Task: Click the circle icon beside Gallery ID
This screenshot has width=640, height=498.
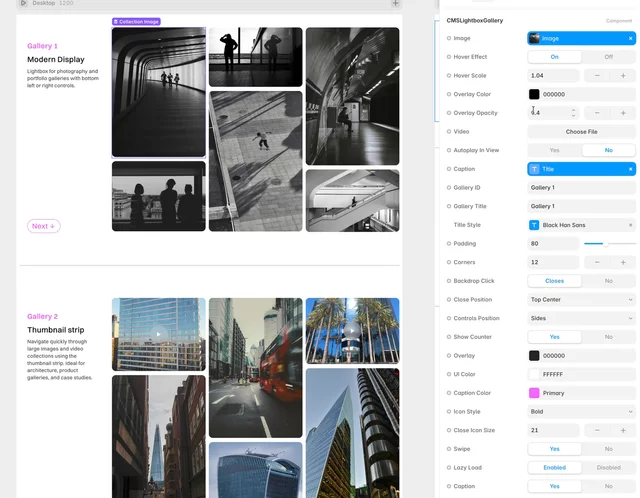Action: tap(449, 188)
